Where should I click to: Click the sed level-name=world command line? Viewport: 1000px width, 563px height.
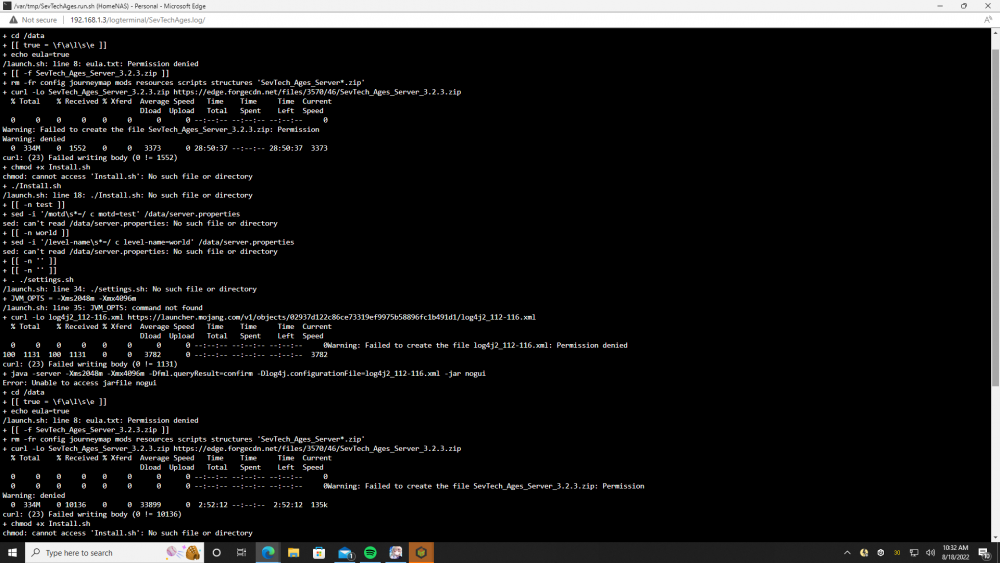click(x=148, y=242)
